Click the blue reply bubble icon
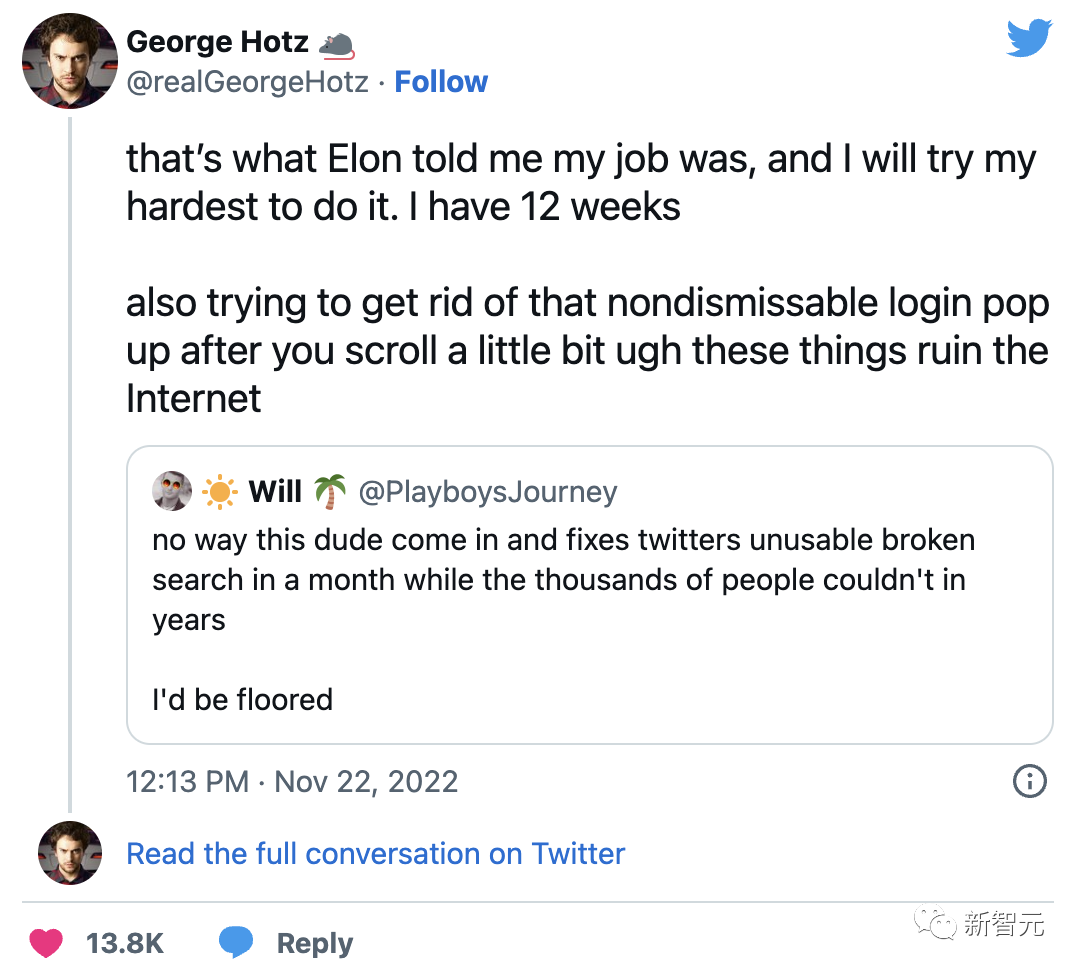1080x972 pixels. [x=235, y=943]
